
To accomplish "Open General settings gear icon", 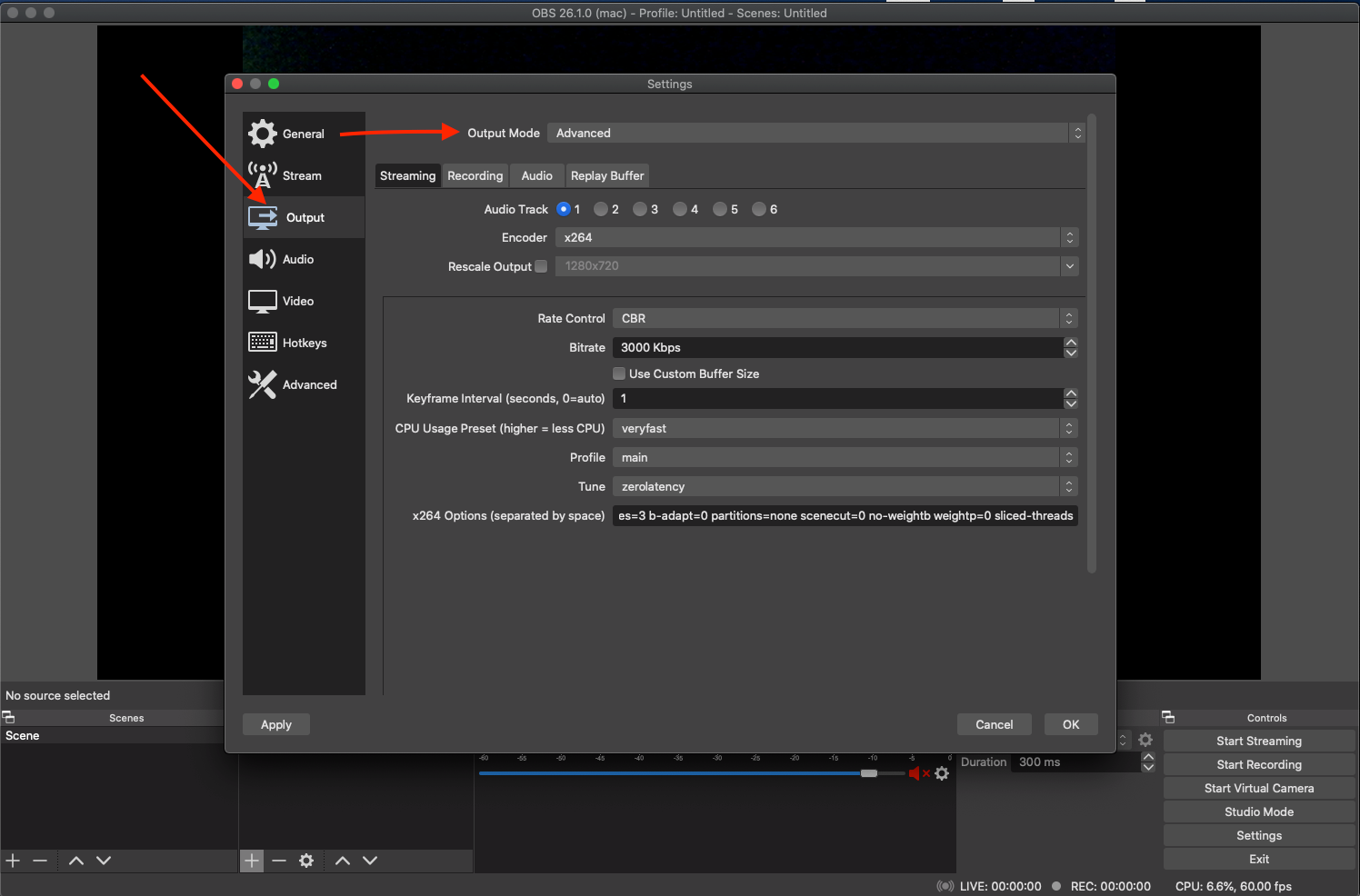I will tap(263, 134).
